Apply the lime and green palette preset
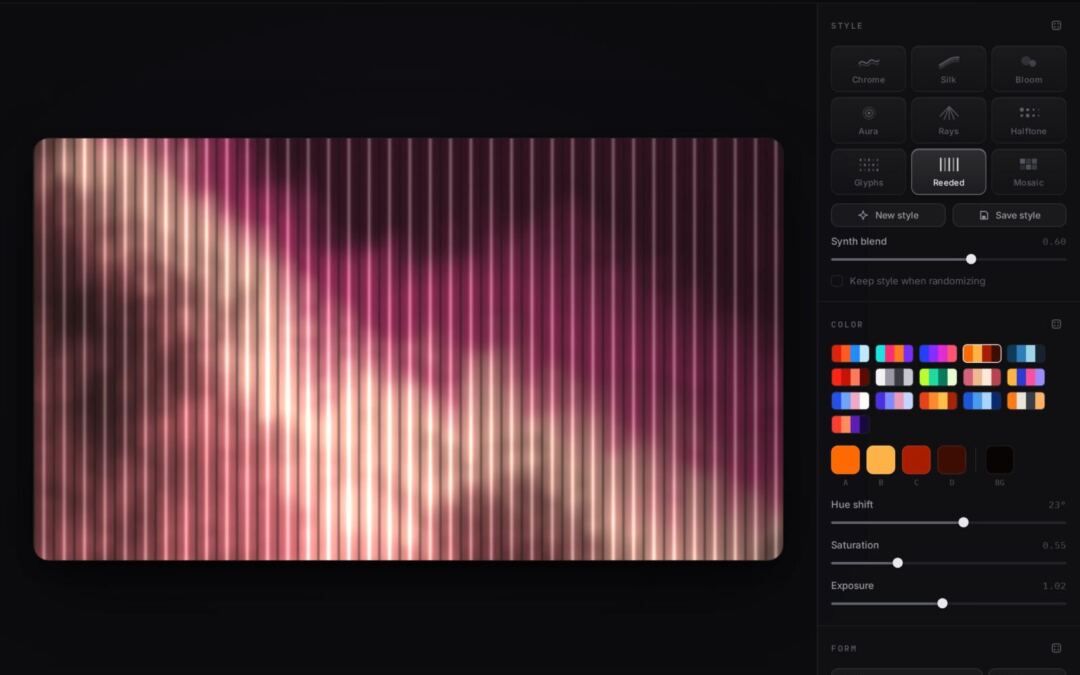 coord(938,377)
